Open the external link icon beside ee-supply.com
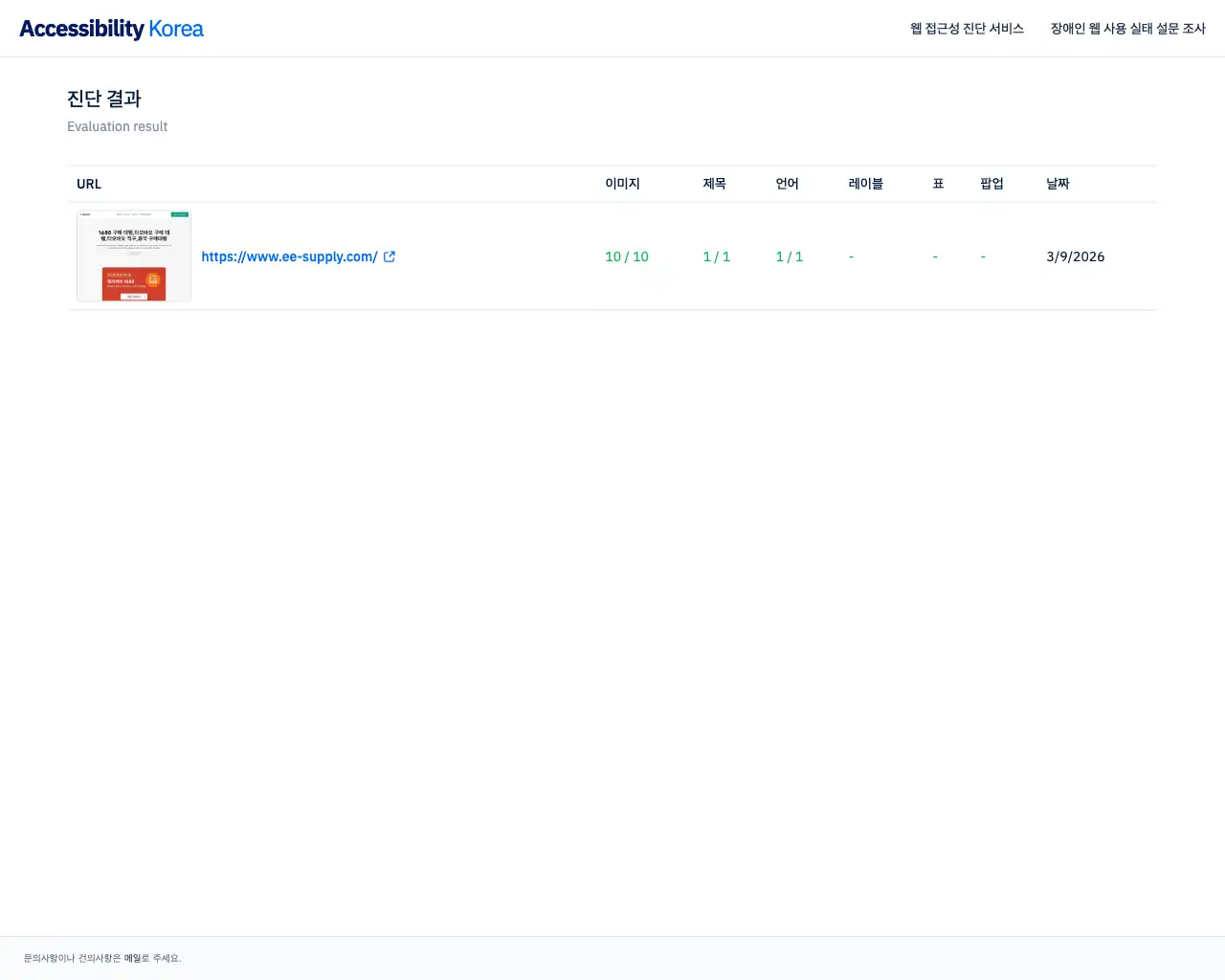The width and height of the screenshot is (1225, 980). (389, 256)
